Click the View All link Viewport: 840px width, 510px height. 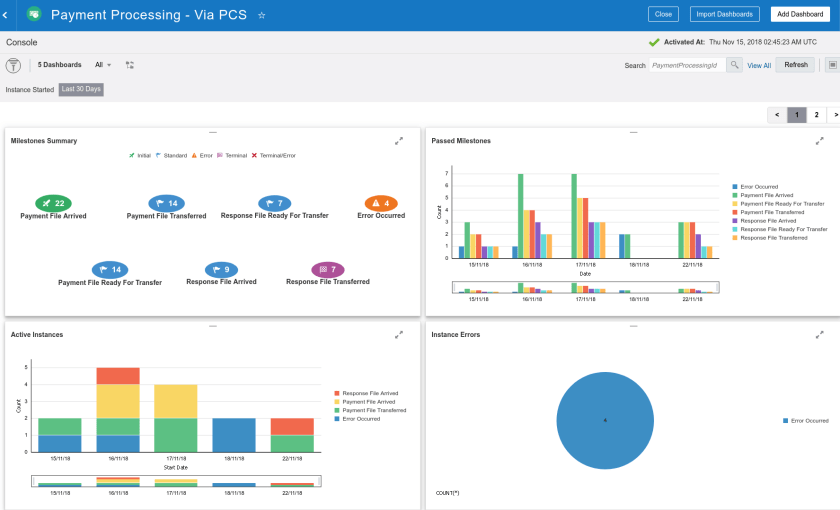click(759, 65)
